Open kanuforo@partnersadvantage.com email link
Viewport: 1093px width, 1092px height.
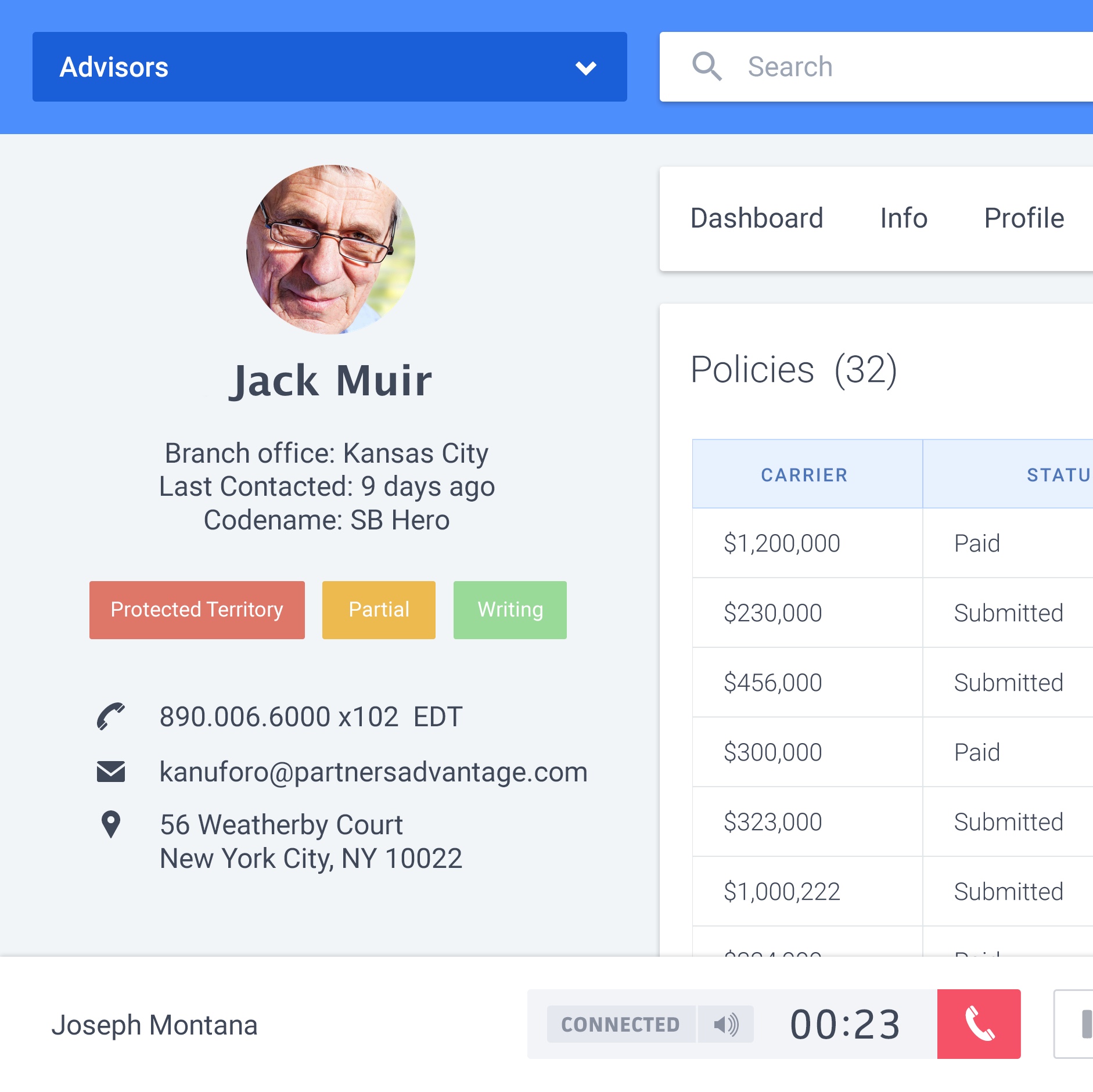click(x=373, y=772)
